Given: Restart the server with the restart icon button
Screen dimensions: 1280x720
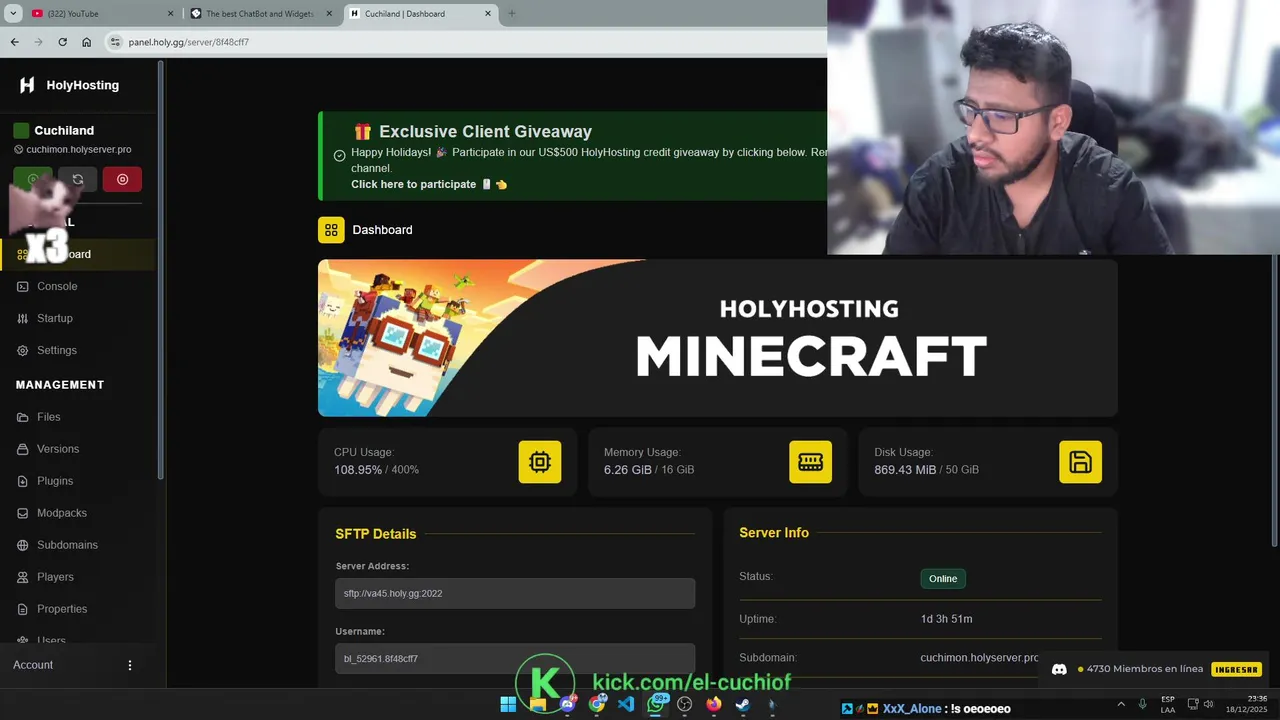Looking at the screenshot, I should [x=77, y=180].
